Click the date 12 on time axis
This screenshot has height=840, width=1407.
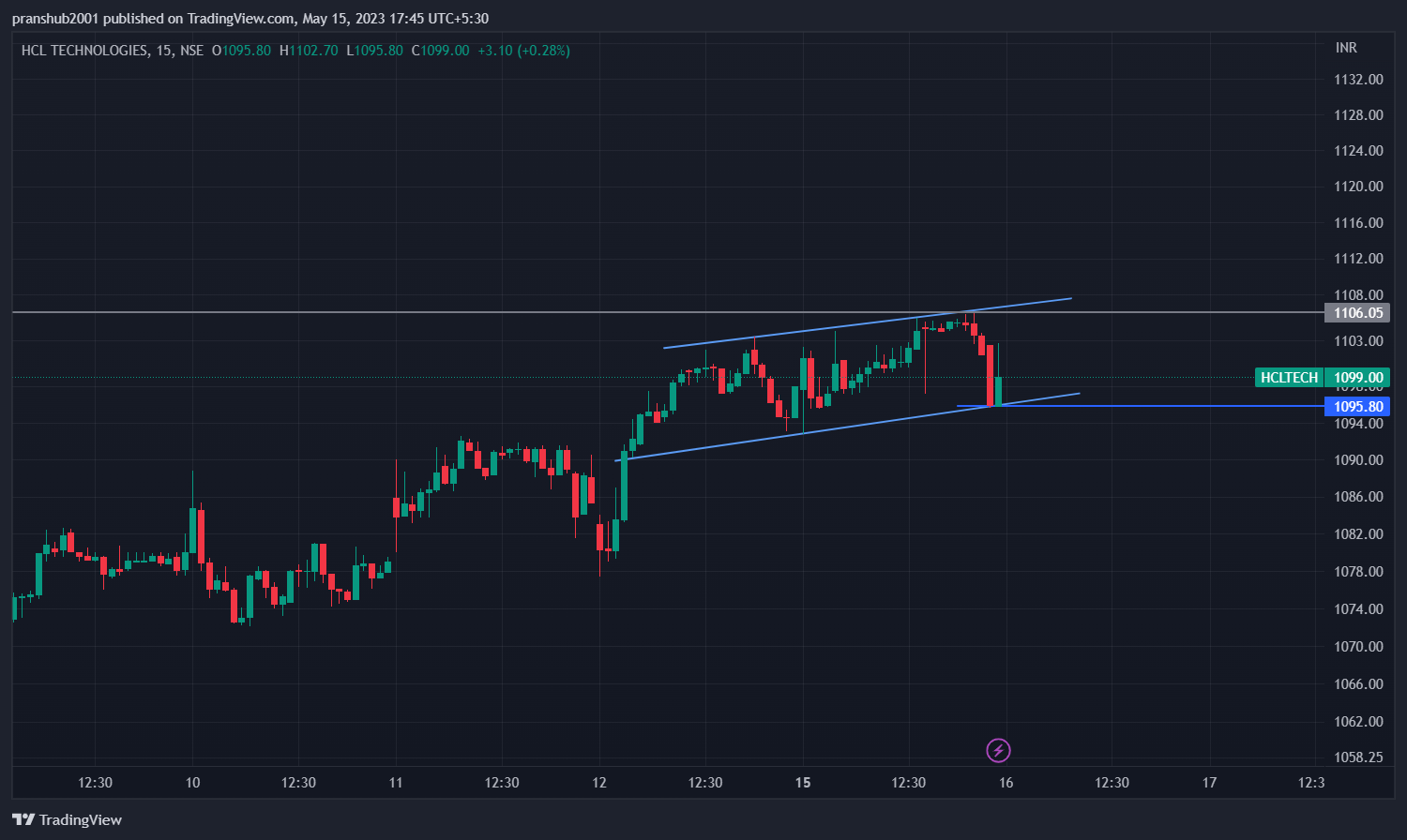coord(599,783)
